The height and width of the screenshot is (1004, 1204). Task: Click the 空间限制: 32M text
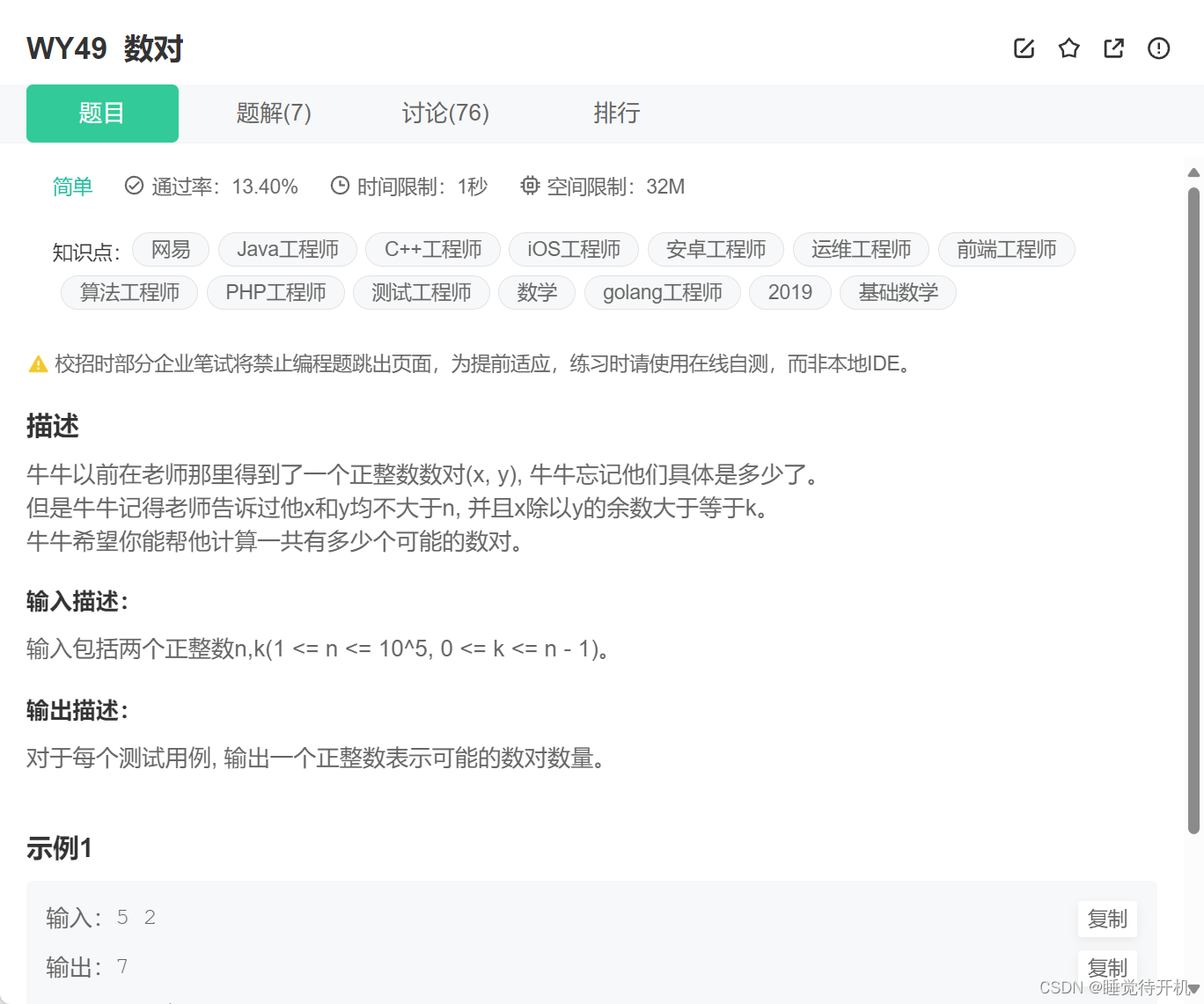tap(616, 187)
